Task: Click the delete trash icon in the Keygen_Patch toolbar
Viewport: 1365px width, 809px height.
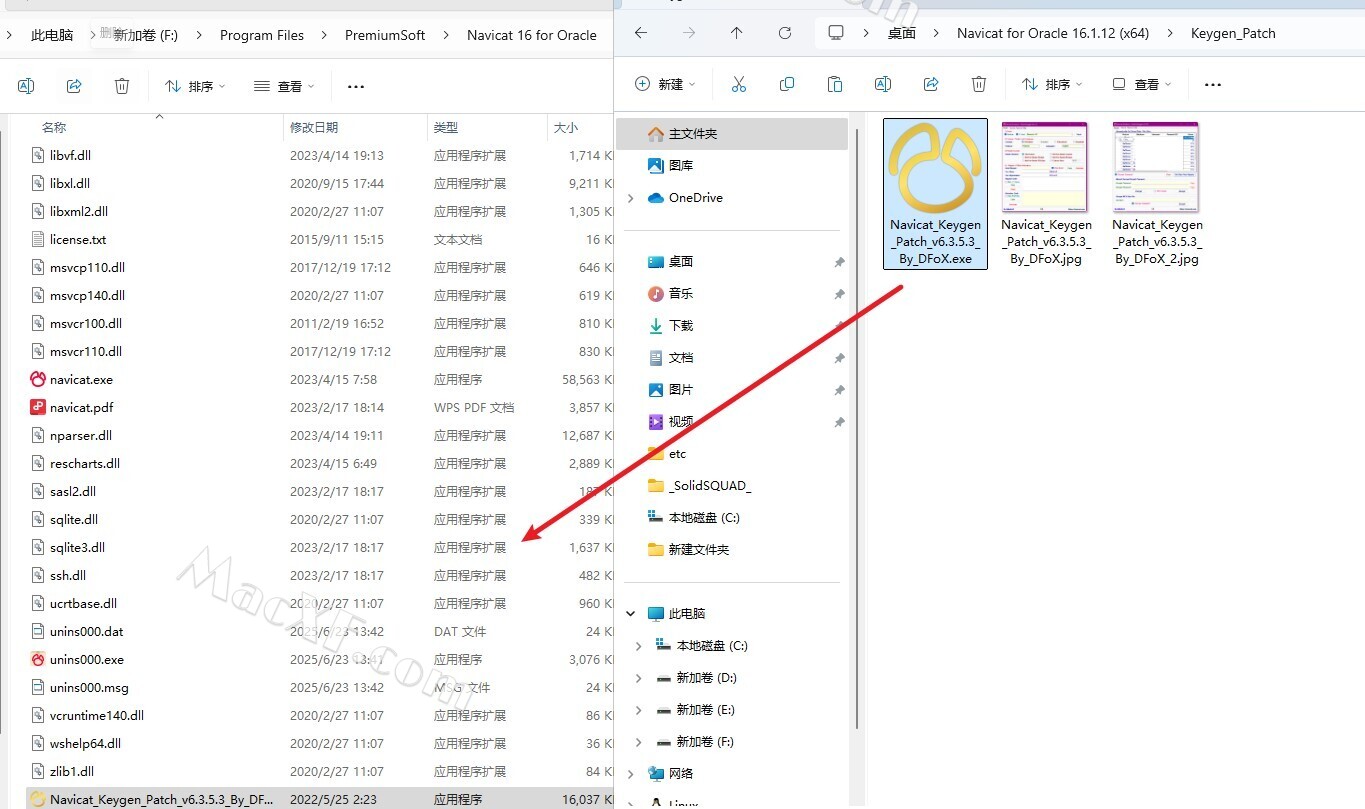Action: [x=979, y=84]
